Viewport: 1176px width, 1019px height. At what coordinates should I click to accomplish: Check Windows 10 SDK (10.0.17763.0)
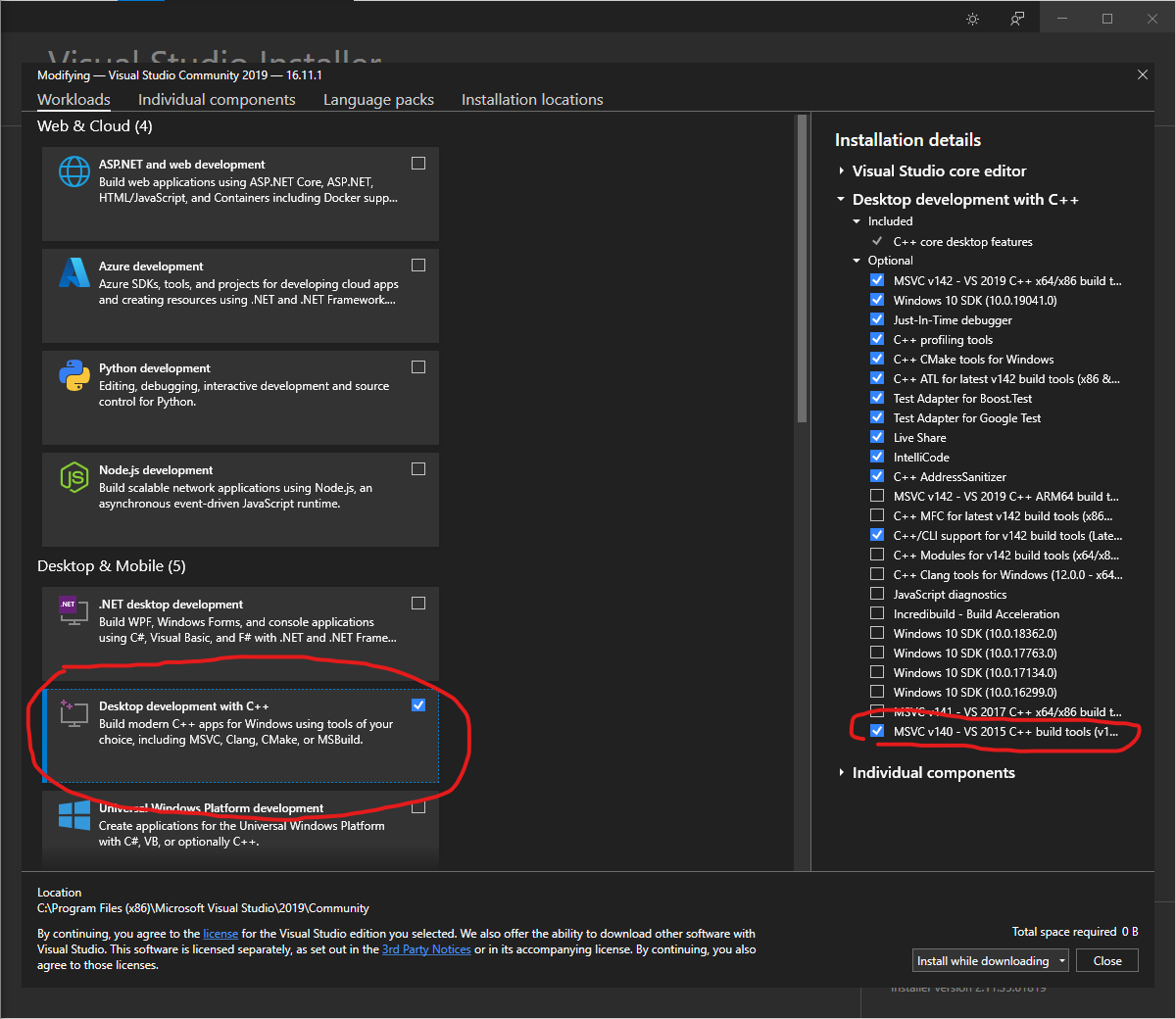pyautogui.click(x=877, y=653)
